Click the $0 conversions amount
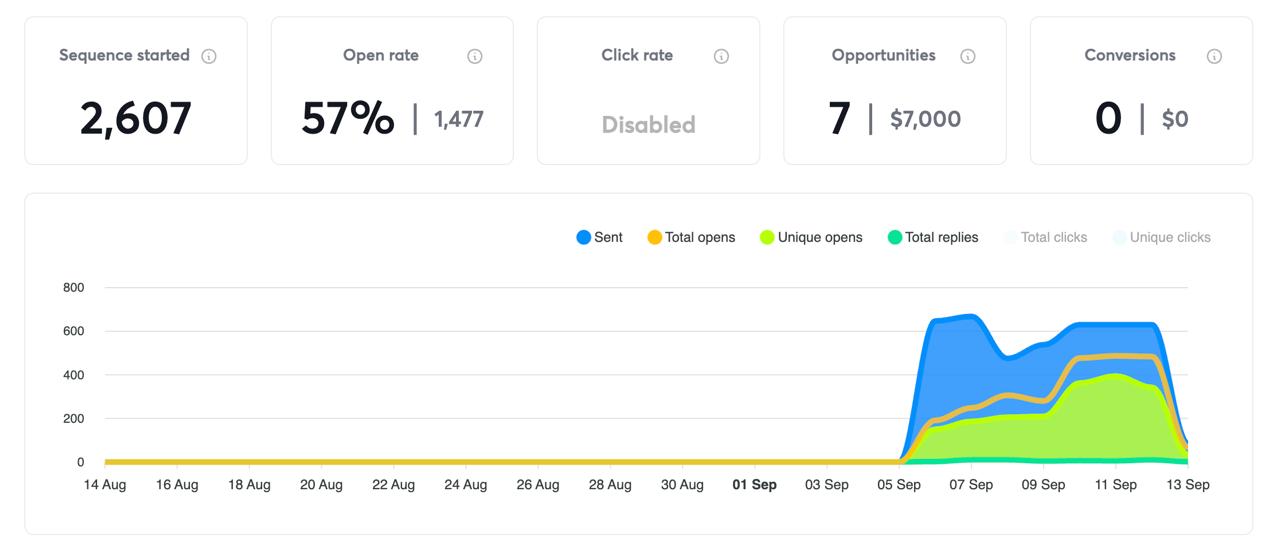This screenshot has height=549, width=1280. (x=1175, y=120)
